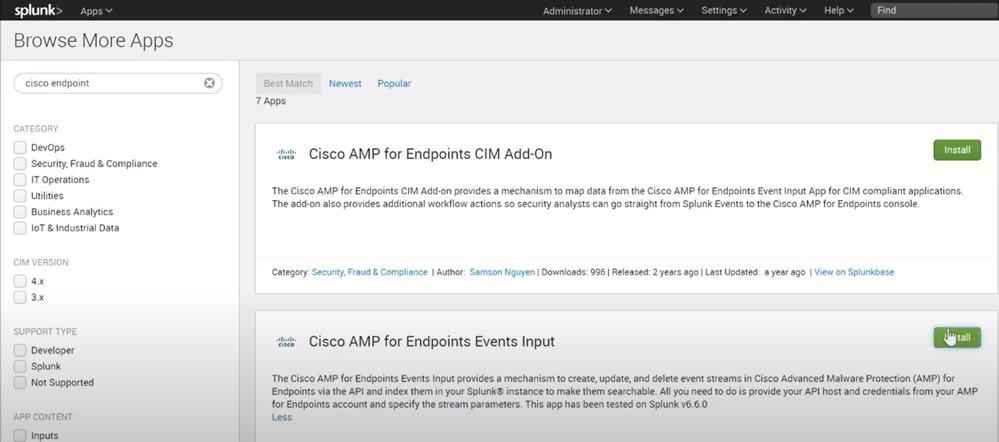Screen dimensions: 999x442
Task: Tick the Splunk support type checkbox
Action: [20, 367]
